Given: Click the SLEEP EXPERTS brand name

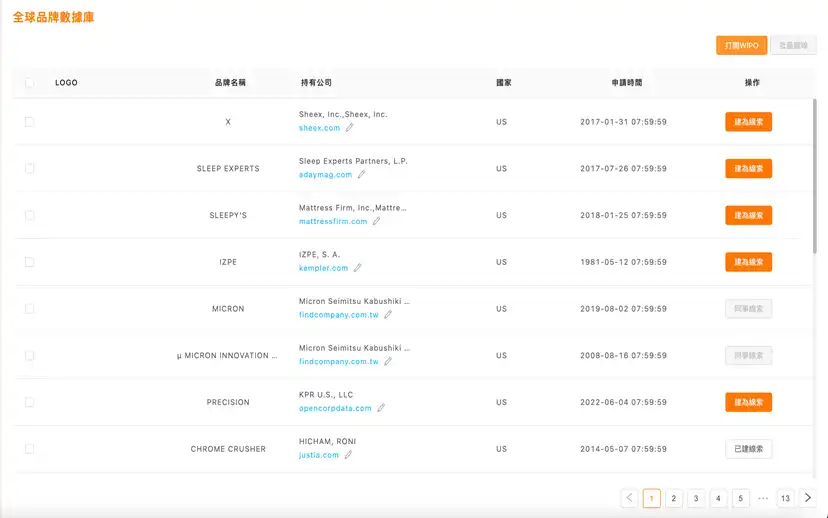Looking at the screenshot, I should tap(228, 168).
